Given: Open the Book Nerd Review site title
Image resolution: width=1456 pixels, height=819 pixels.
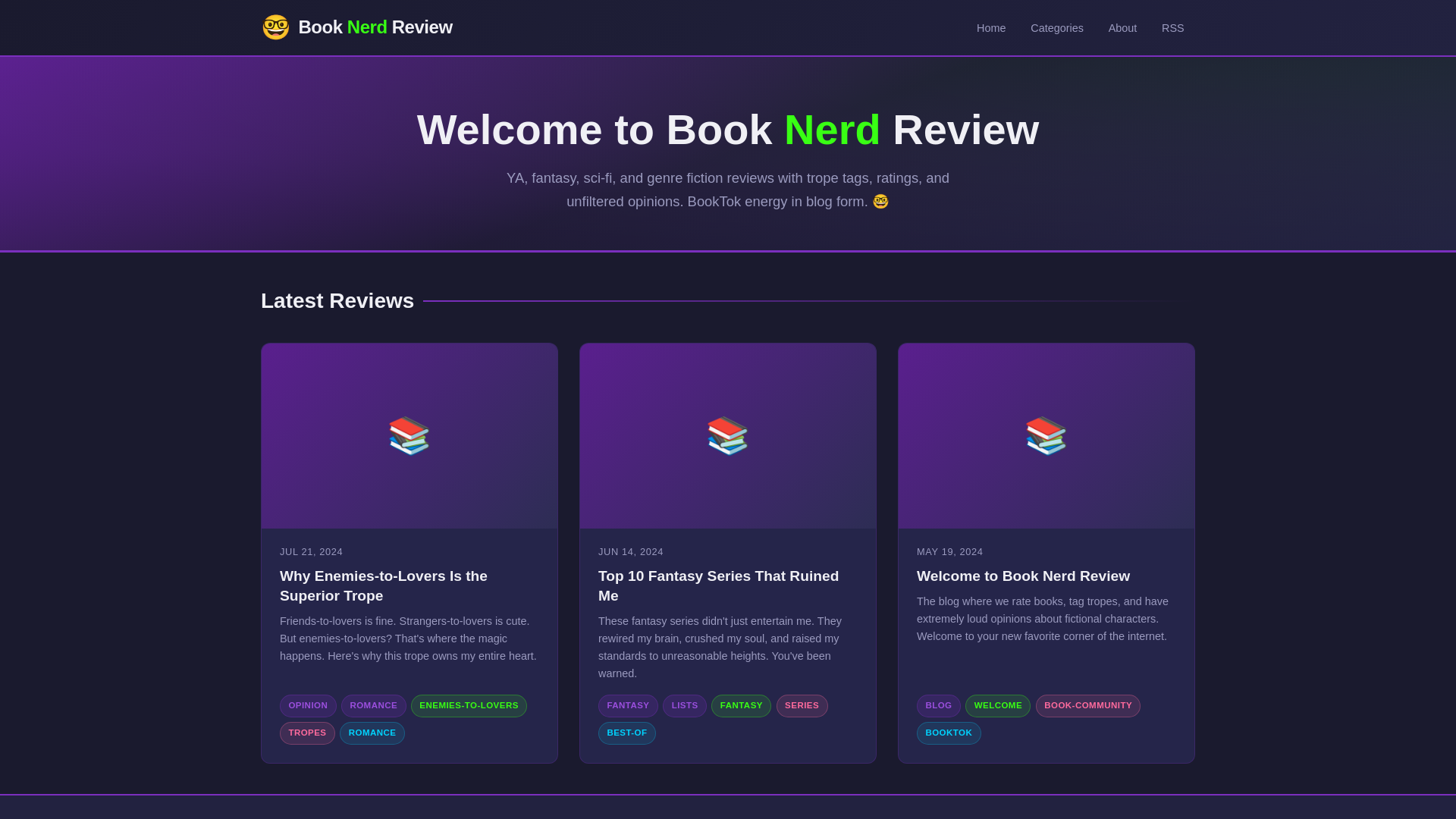Looking at the screenshot, I should tap(375, 27).
